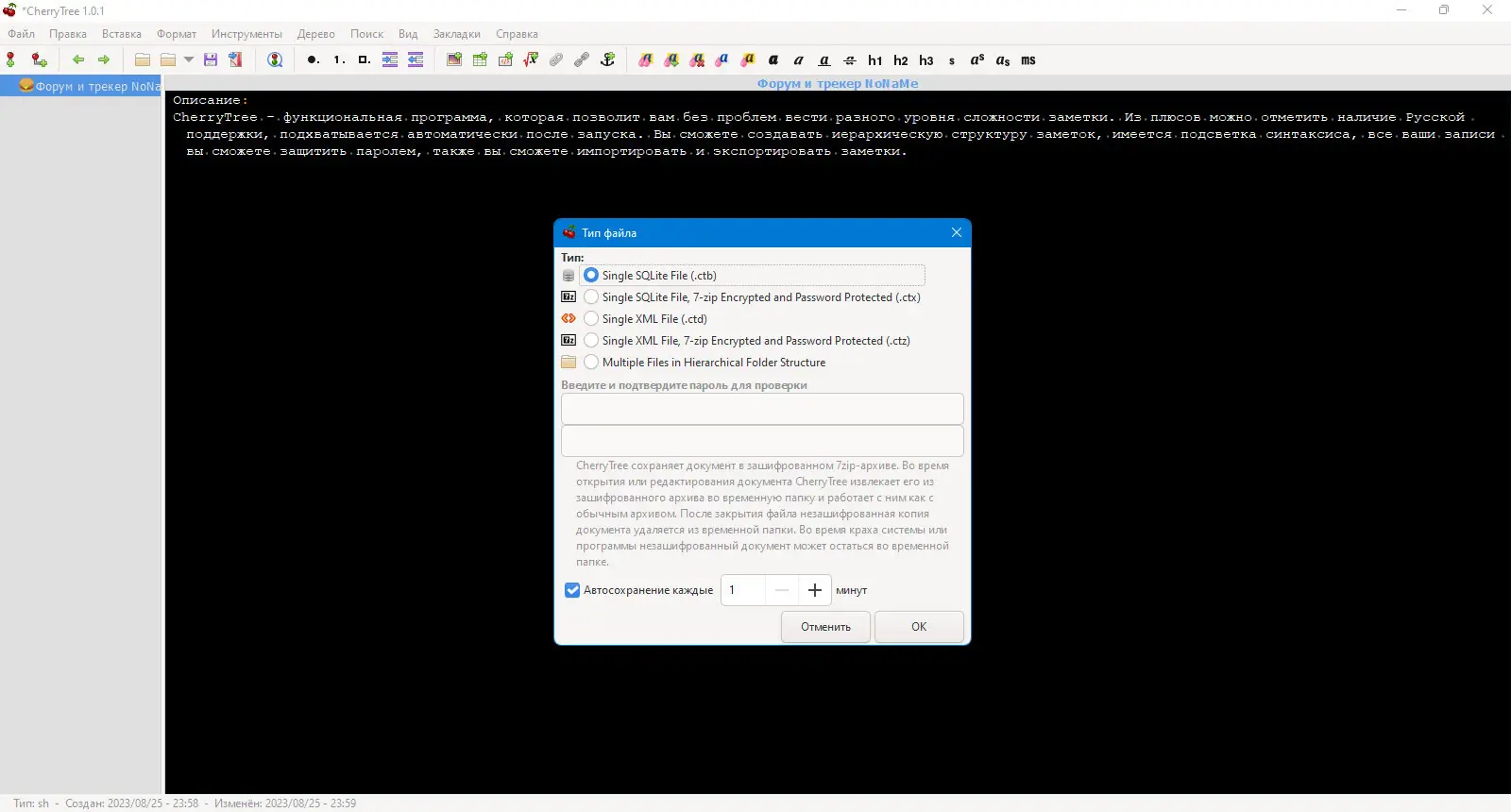Increase autosave minutes with plus button

[815, 590]
